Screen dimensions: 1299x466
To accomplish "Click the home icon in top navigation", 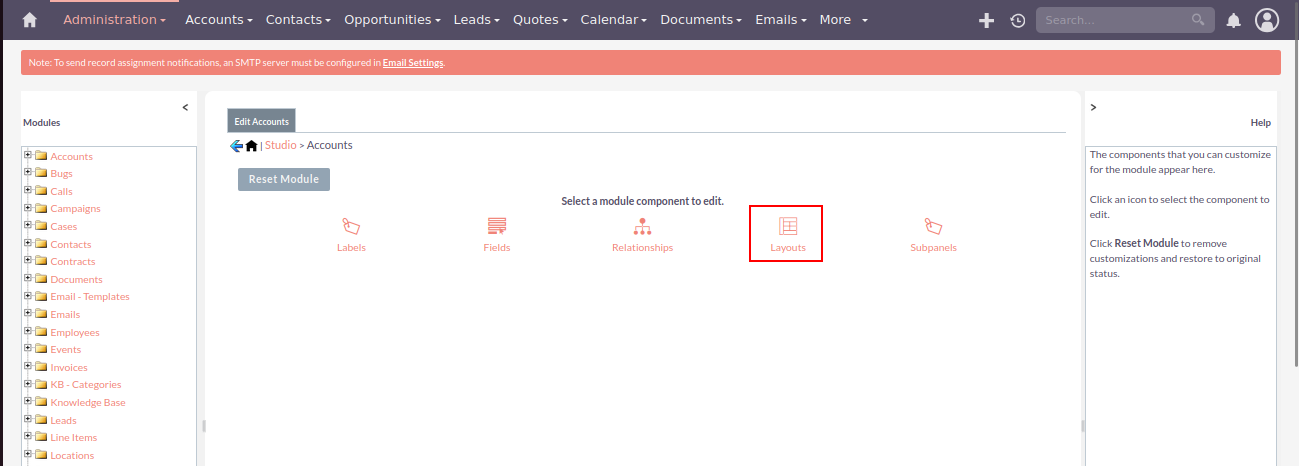I will click(x=30, y=20).
